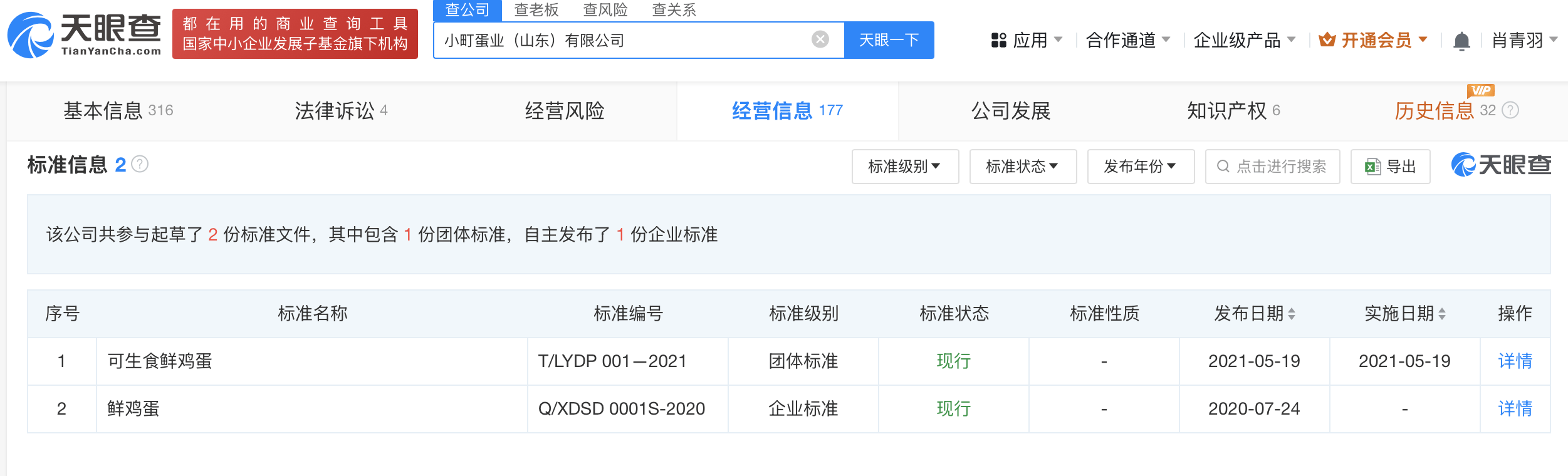Click the 标准编号 column header

(629, 314)
